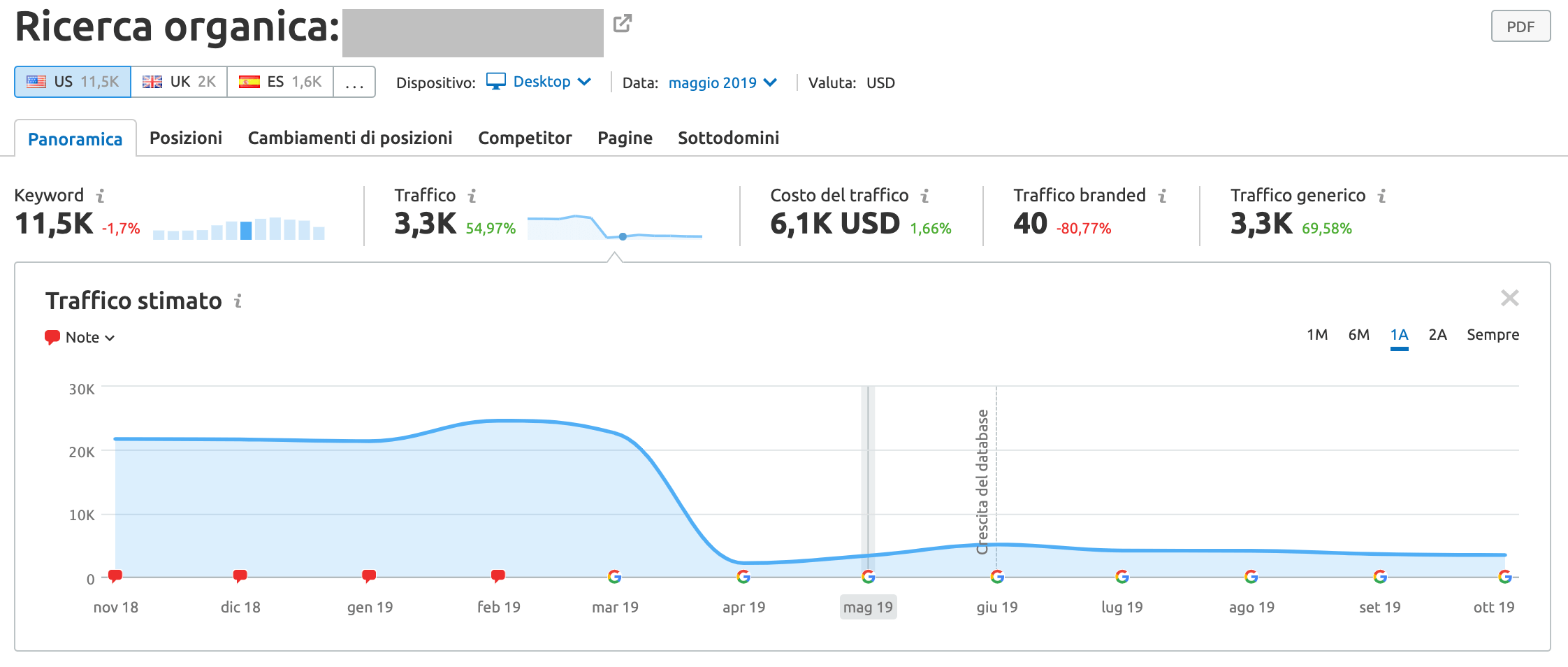This screenshot has height=667, width=1568.
Task: Click the info icon next to Keyword
Action: [101, 196]
